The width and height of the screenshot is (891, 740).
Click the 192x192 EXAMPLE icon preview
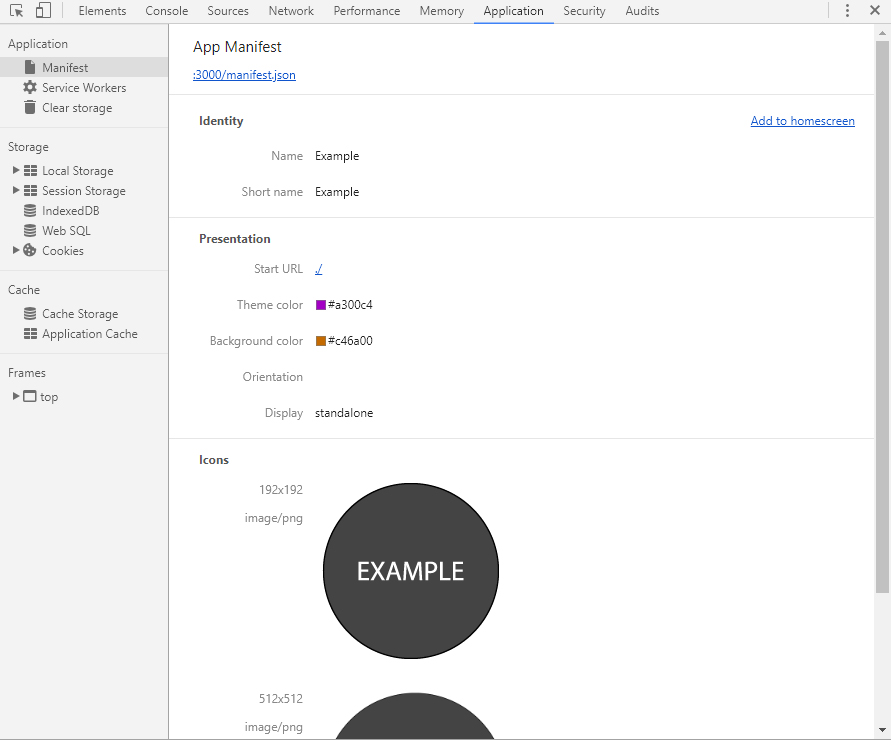(410, 571)
